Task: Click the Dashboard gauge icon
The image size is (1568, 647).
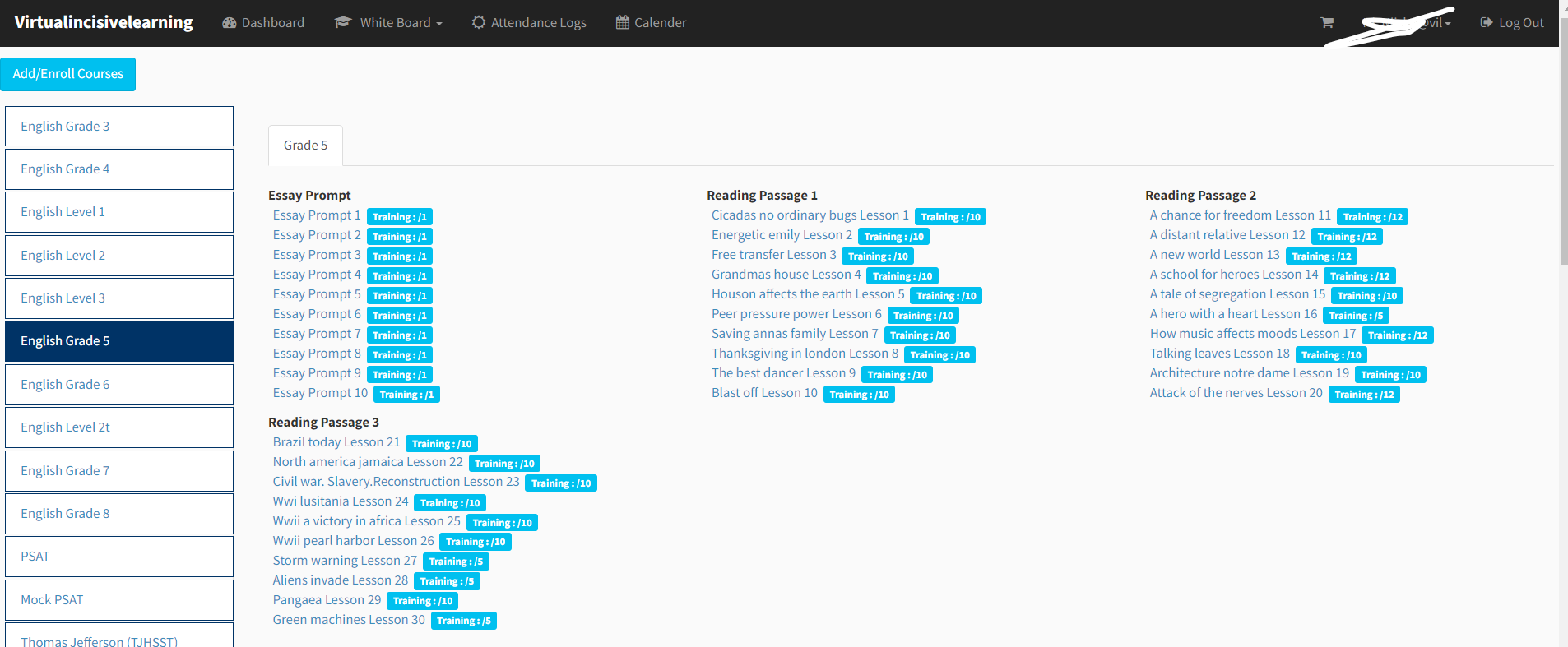Action: point(229,23)
